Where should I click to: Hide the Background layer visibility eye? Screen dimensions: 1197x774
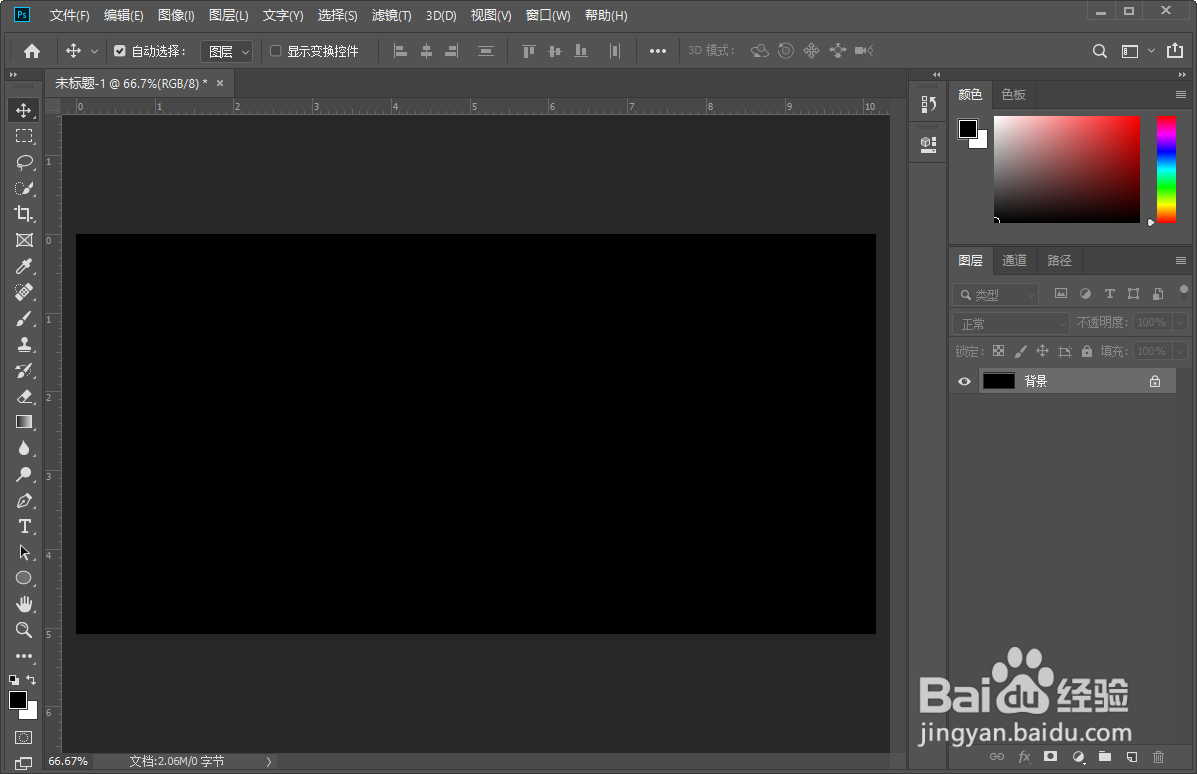click(963, 381)
